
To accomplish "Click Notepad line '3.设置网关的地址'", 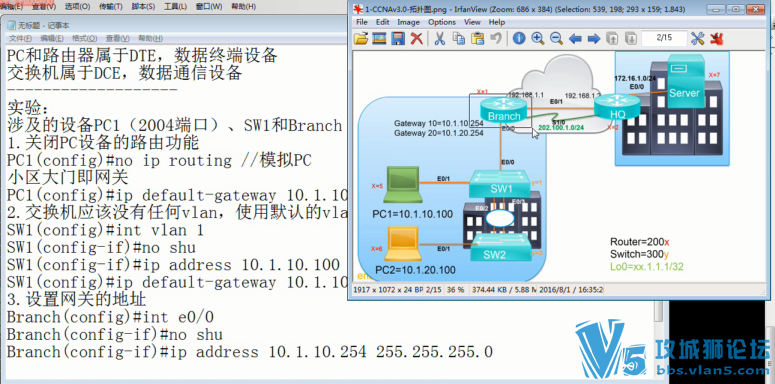I will pyautogui.click(x=76, y=299).
